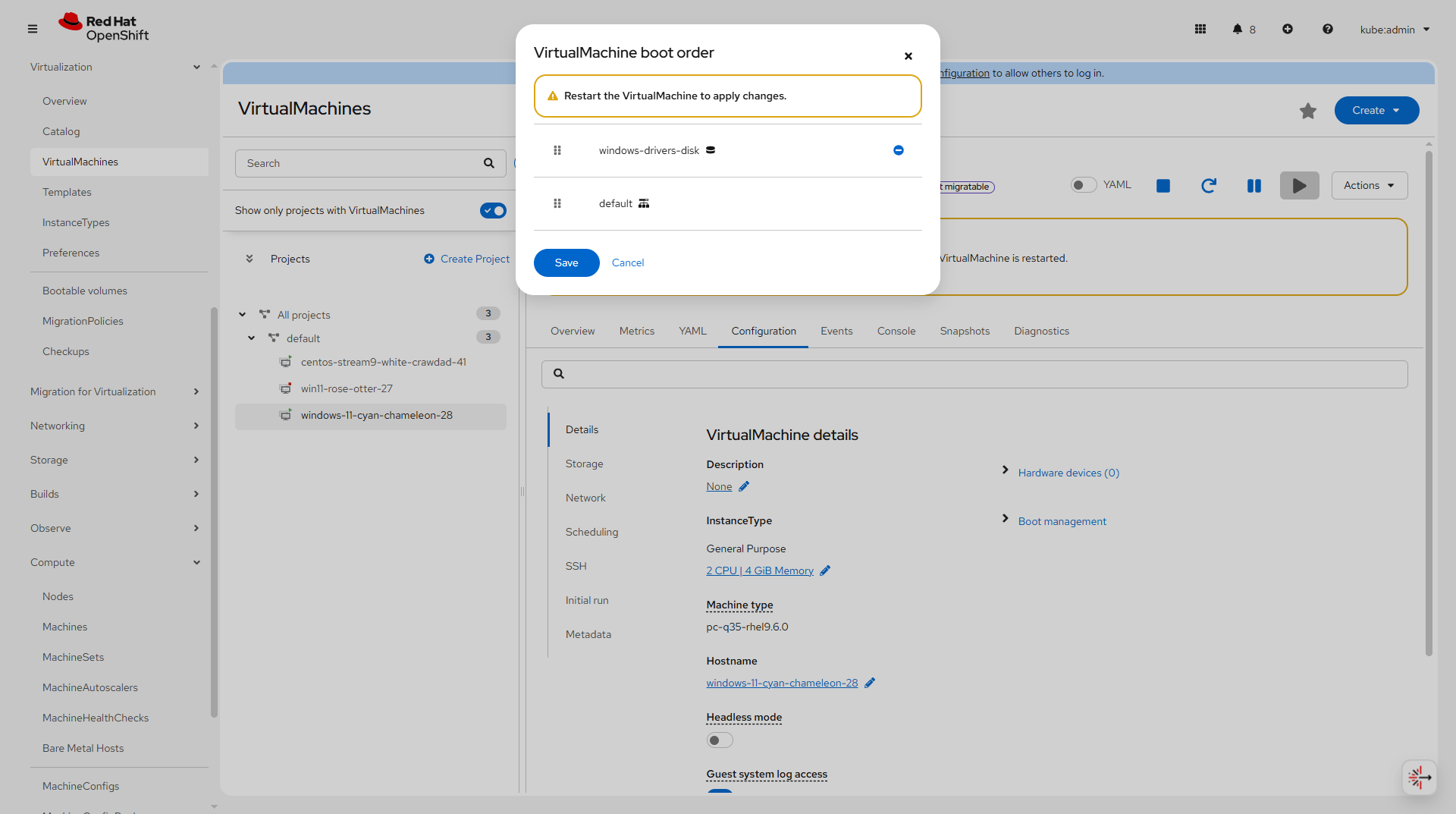Image resolution: width=1456 pixels, height=814 pixels.
Task: Toggle show only projects with VirtualMachines
Action: coord(493,211)
